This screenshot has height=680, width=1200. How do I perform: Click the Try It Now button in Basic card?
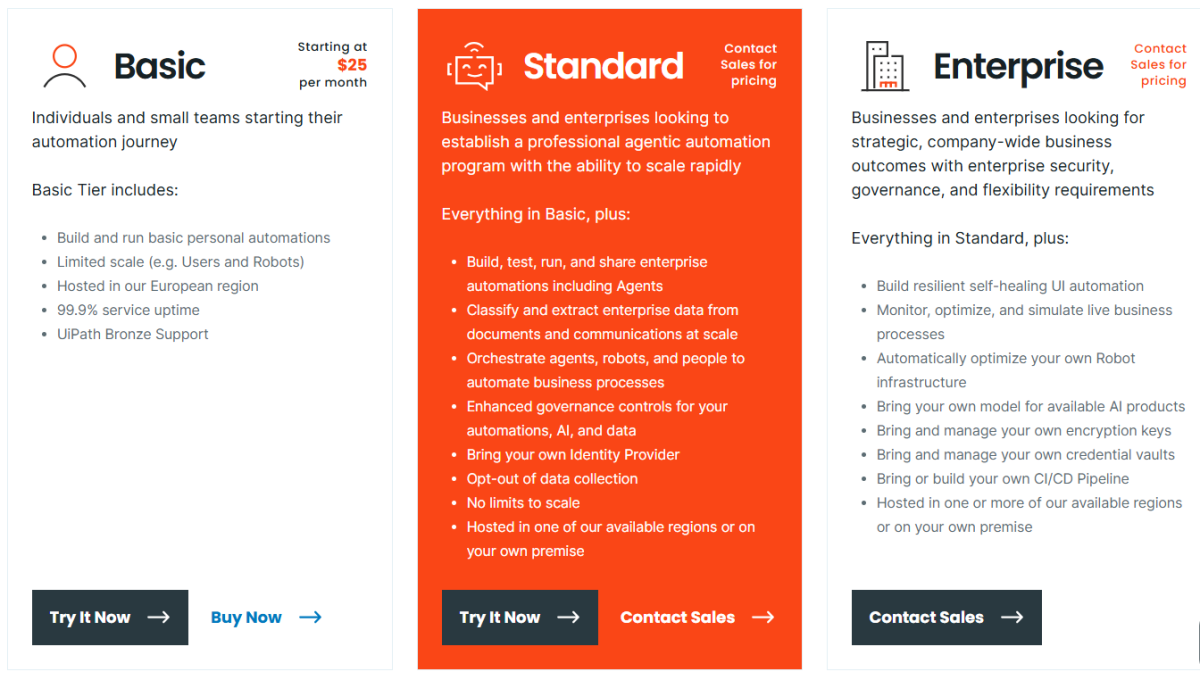tap(110, 617)
